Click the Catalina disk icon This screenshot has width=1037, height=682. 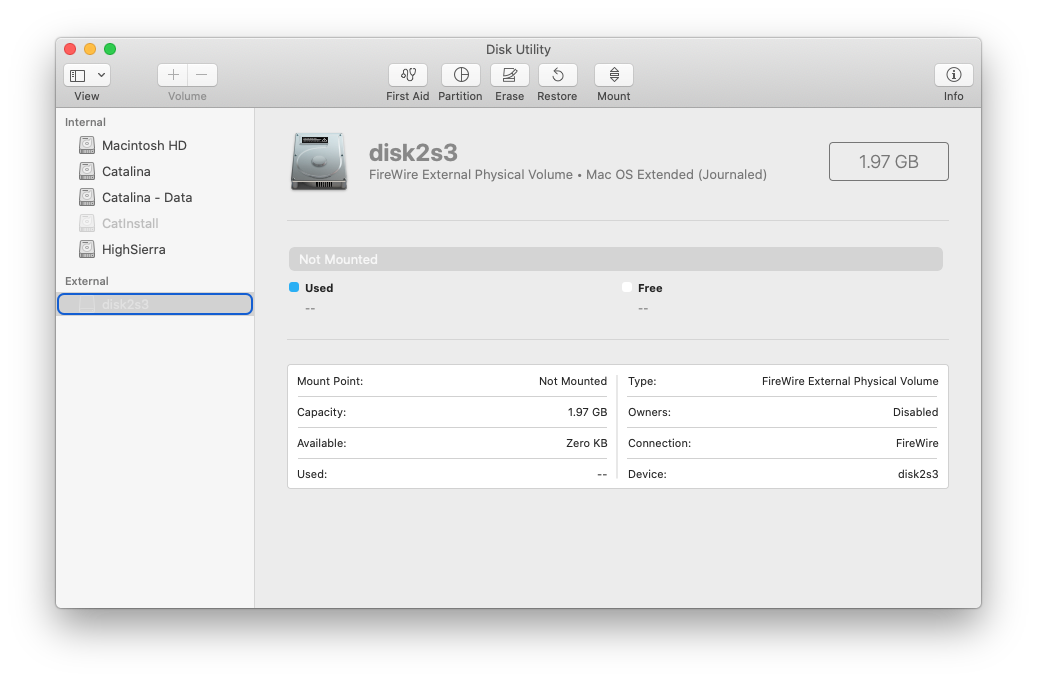click(x=87, y=171)
